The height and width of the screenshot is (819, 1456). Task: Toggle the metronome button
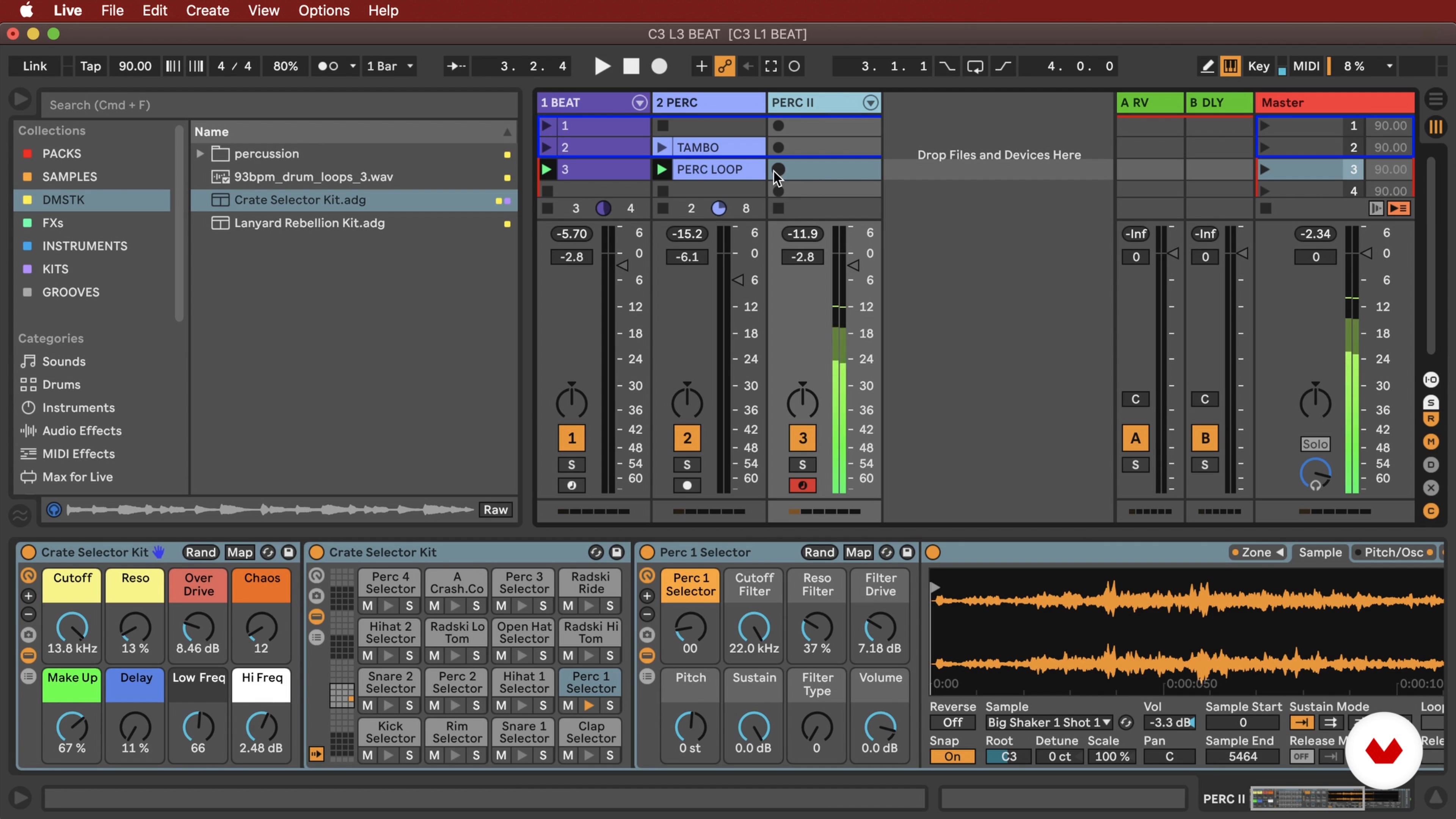coord(328,66)
